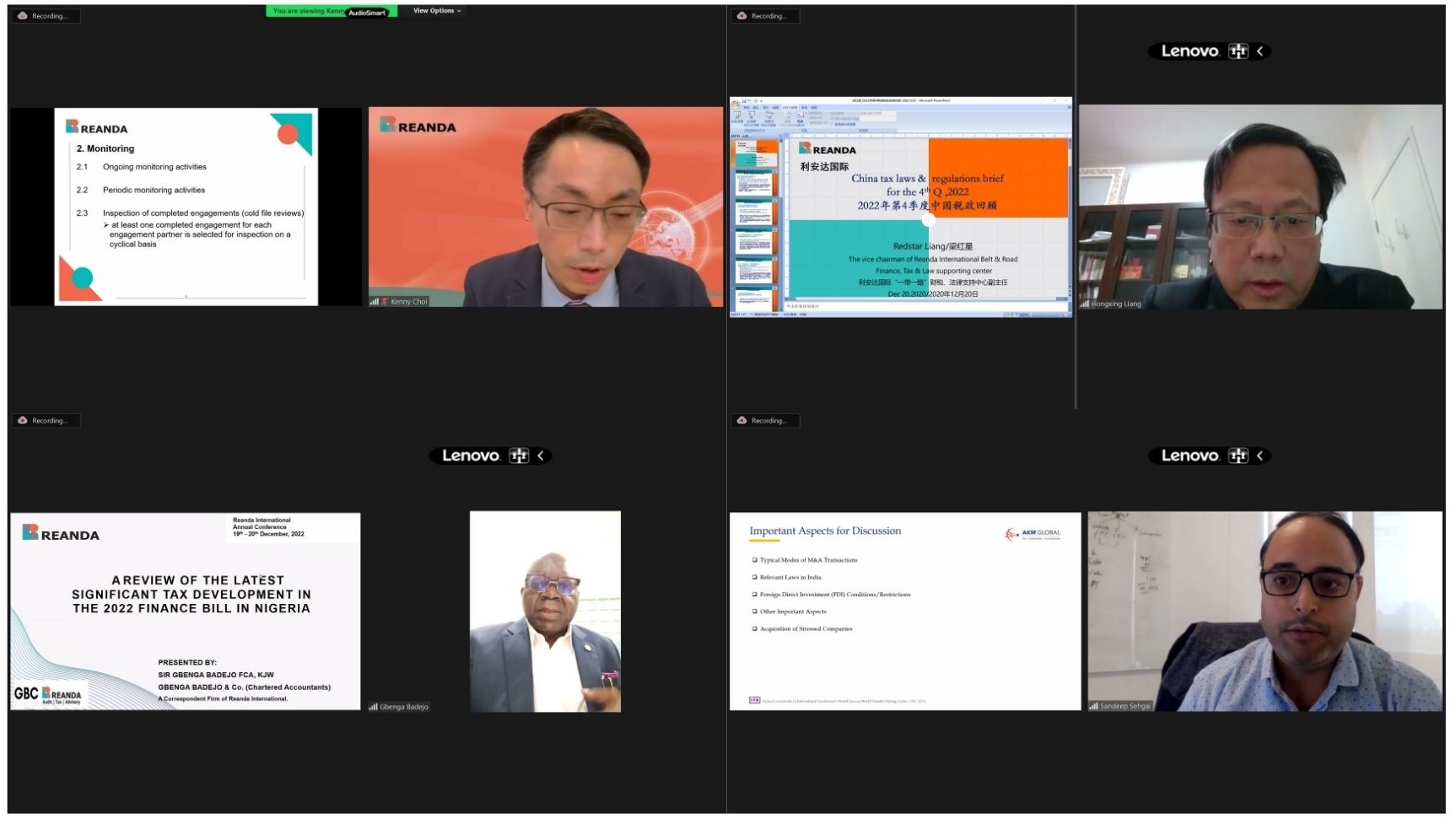This screenshot has width=1456, height=819.
Task: Select Kenny Choi's video feed
Action: pyautogui.click(x=546, y=207)
